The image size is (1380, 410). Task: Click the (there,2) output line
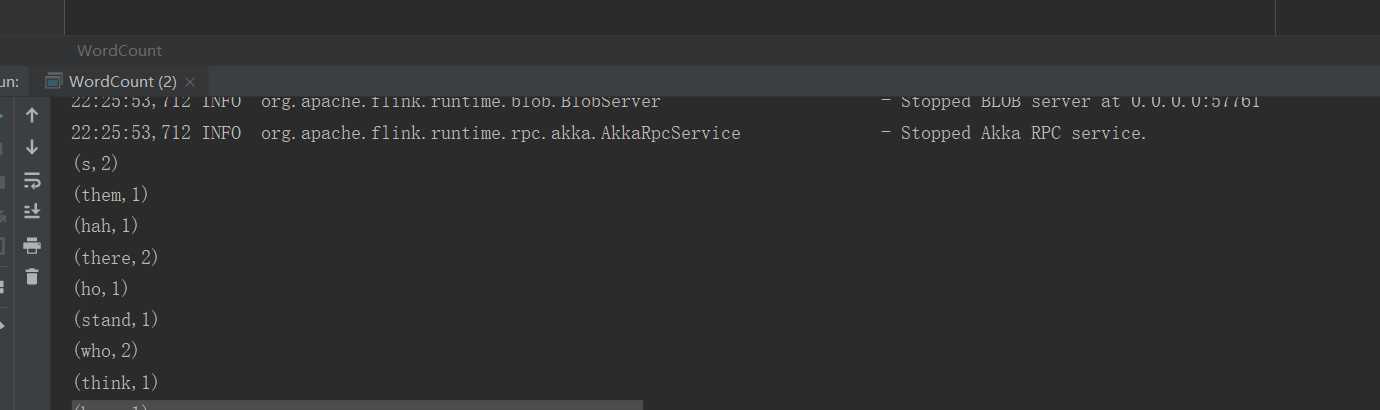tap(115, 258)
